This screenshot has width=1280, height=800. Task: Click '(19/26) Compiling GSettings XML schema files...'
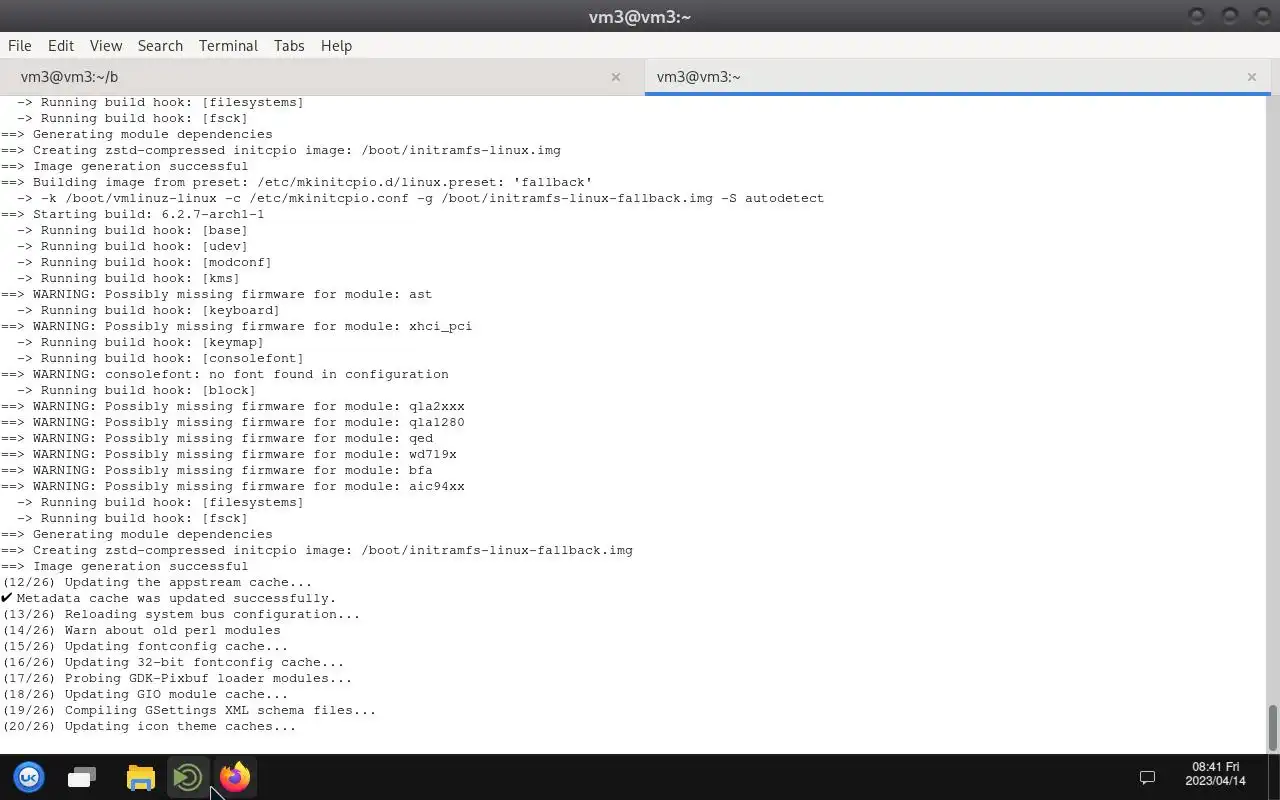click(x=189, y=710)
